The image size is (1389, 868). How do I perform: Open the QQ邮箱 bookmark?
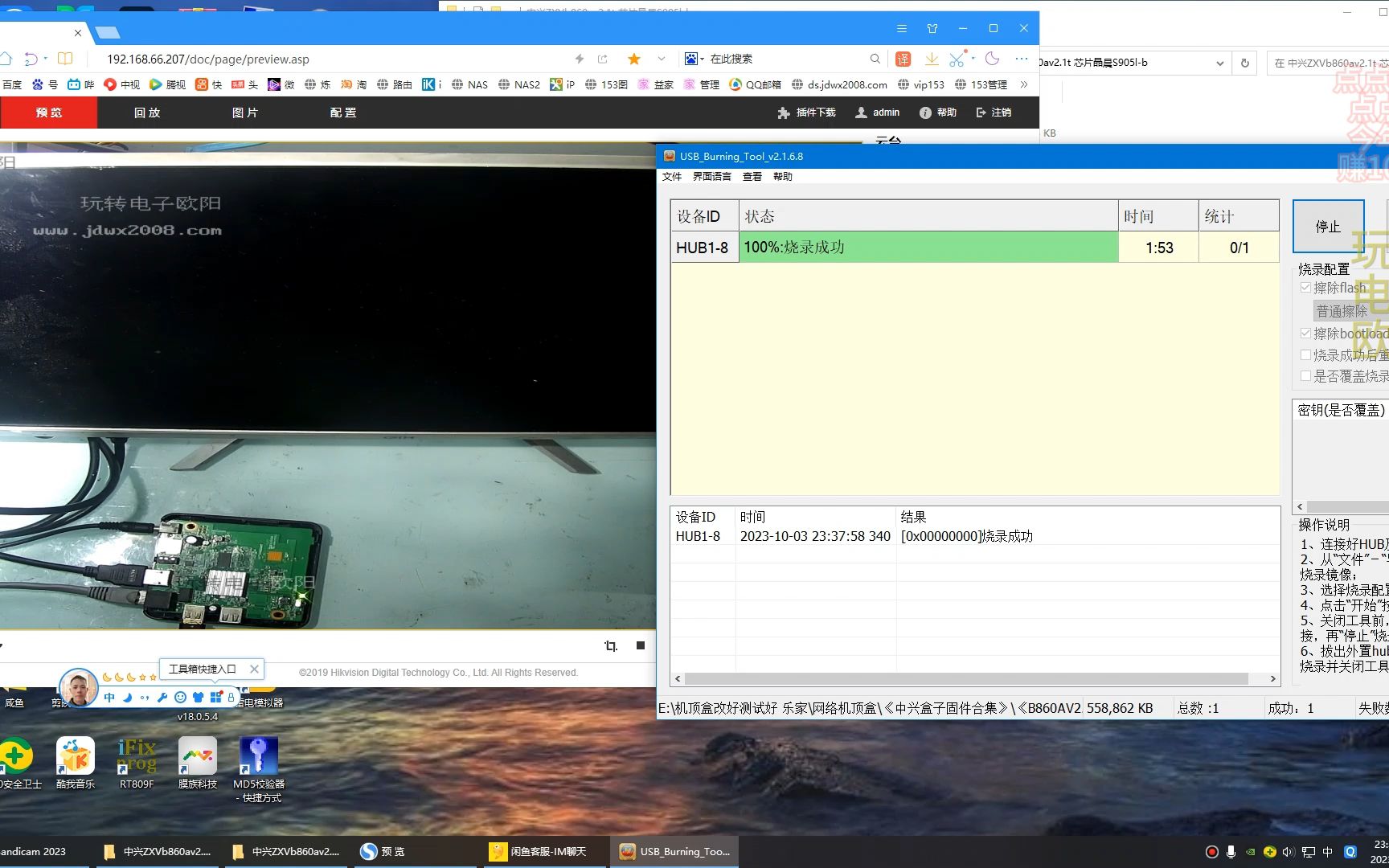point(755,84)
